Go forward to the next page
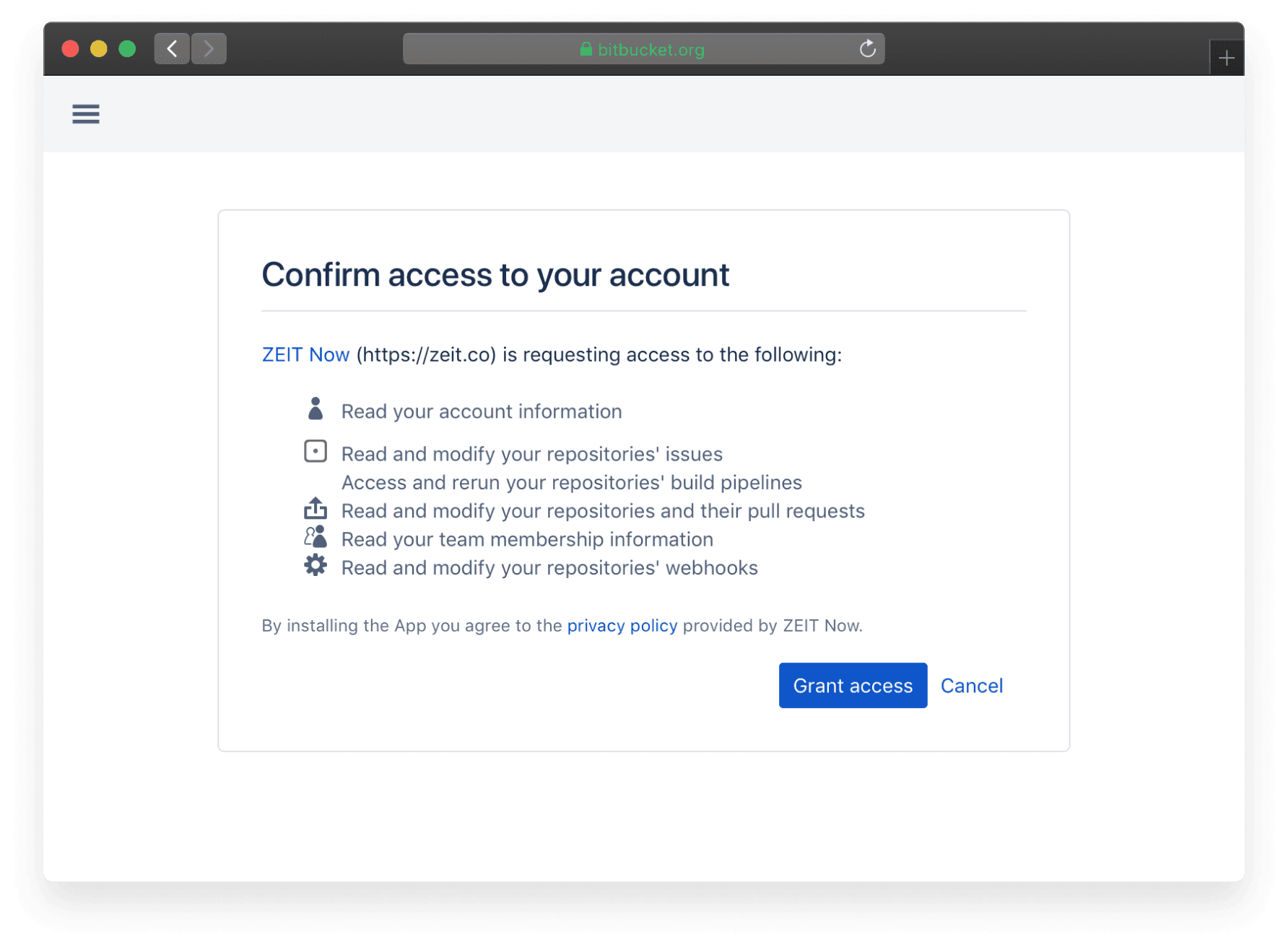 coord(209,49)
